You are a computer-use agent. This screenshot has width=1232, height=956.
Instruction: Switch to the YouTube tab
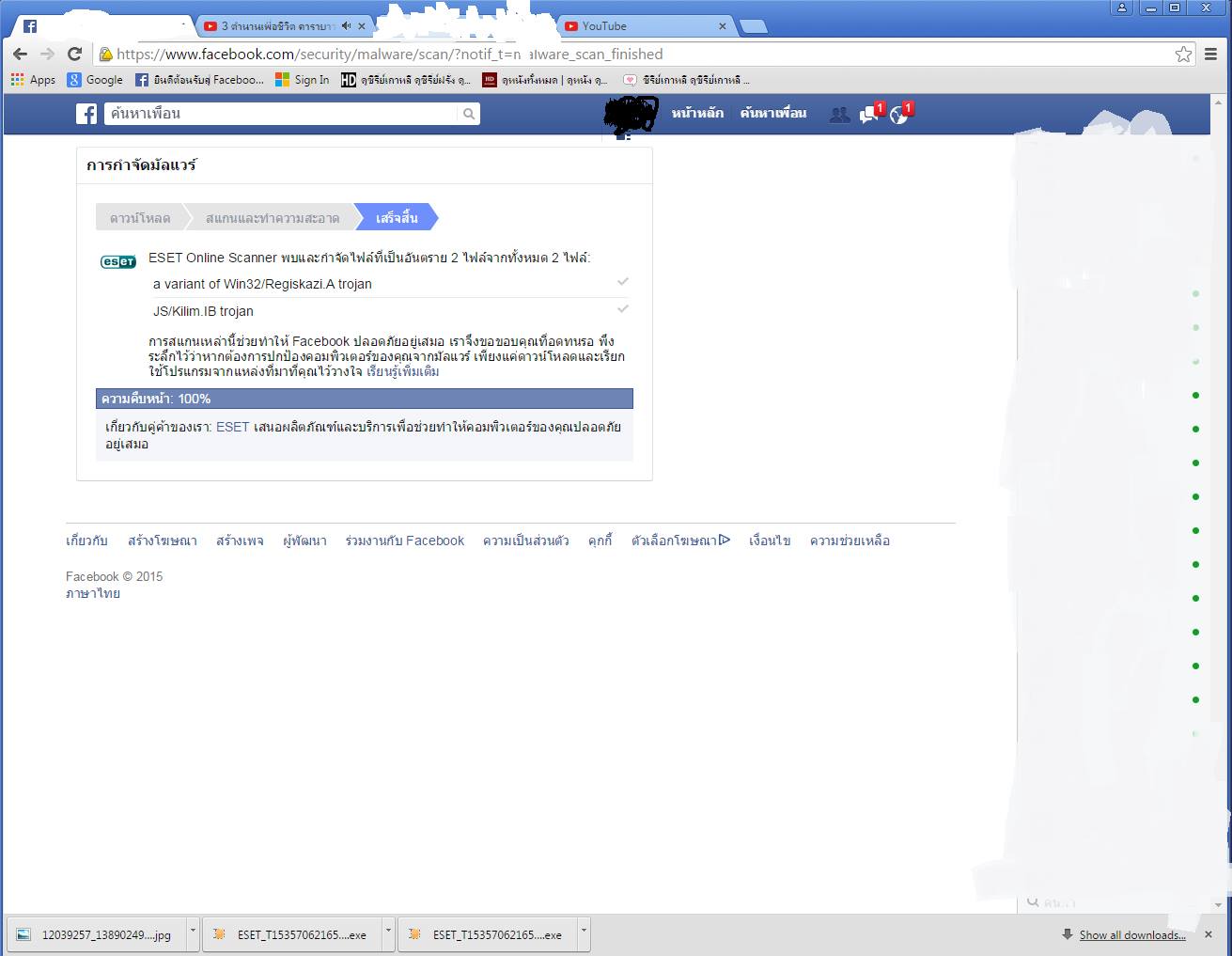click(x=646, y=26)
